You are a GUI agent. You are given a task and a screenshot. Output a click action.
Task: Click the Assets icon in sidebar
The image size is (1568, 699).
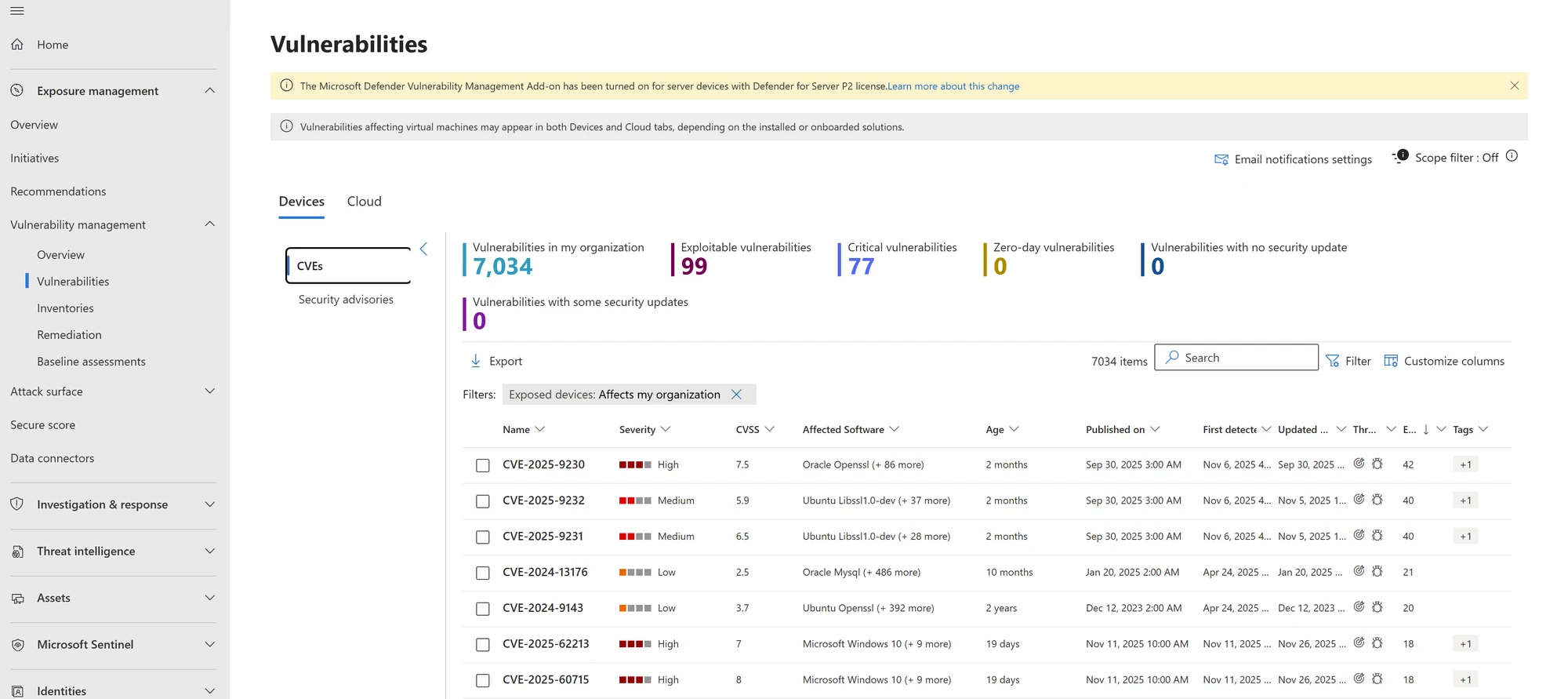(17, 598)
